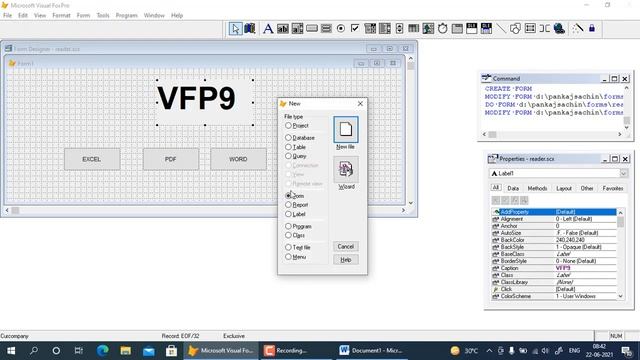Switch to the Favorites tab in Properties

click(613, 188)
